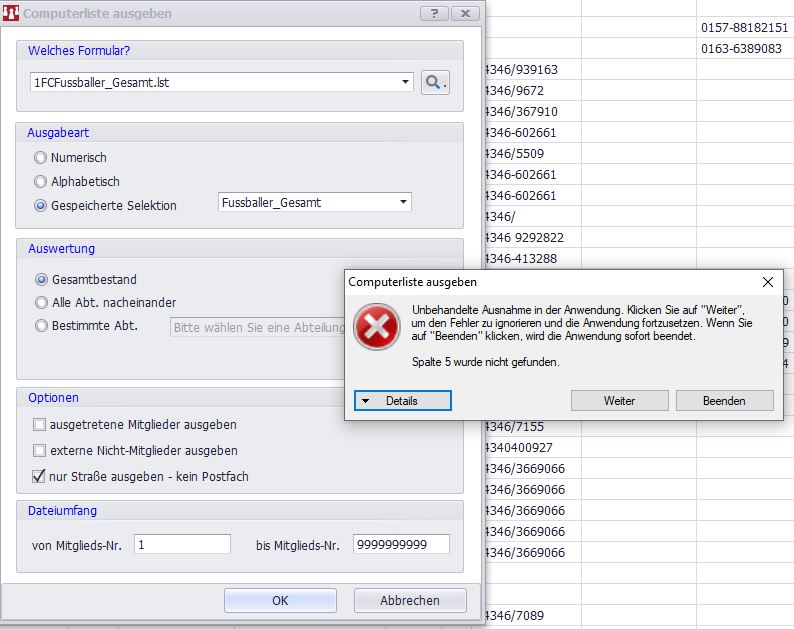The width and height of the screenshot is (794, 629).
Task: Open the 1FCFussballer_Gesamt.lst form dropdown
Action: pos(405,83)
